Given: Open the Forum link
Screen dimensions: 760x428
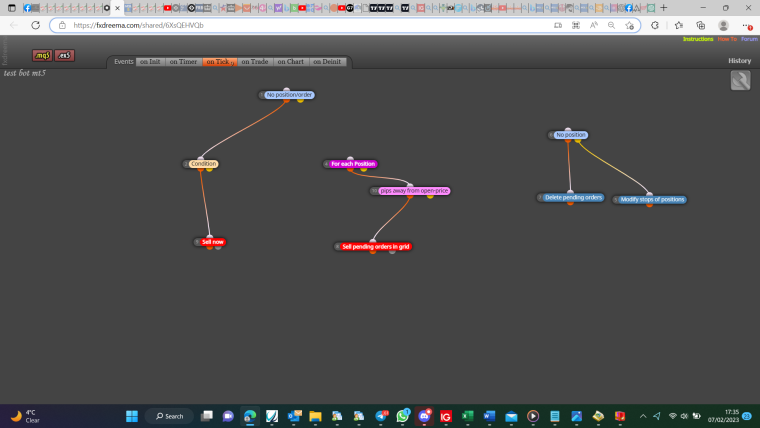Looking at the screenshot, I should [749, 39].
